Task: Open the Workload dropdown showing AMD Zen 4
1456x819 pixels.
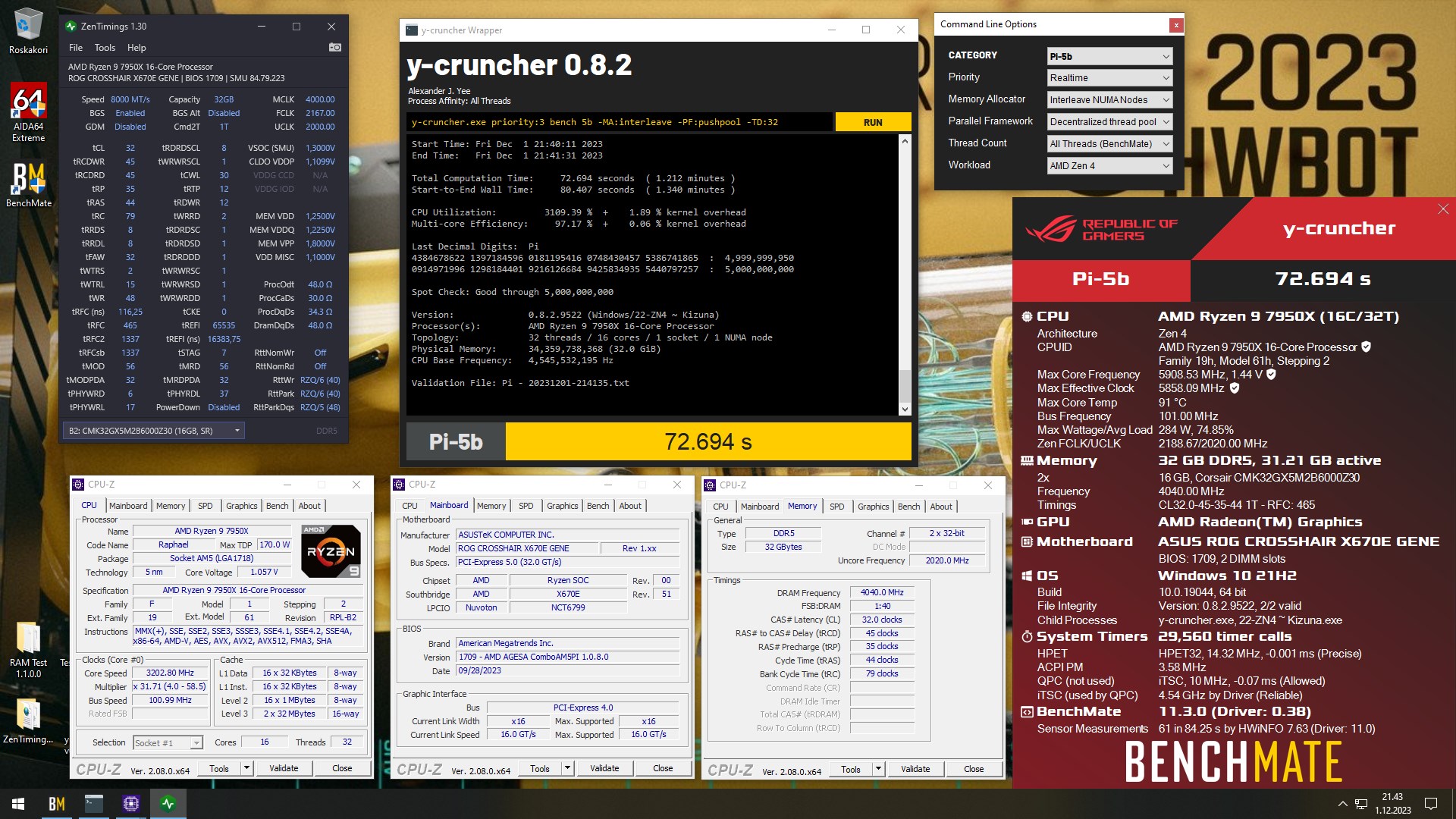Action: pos(1110,166)
